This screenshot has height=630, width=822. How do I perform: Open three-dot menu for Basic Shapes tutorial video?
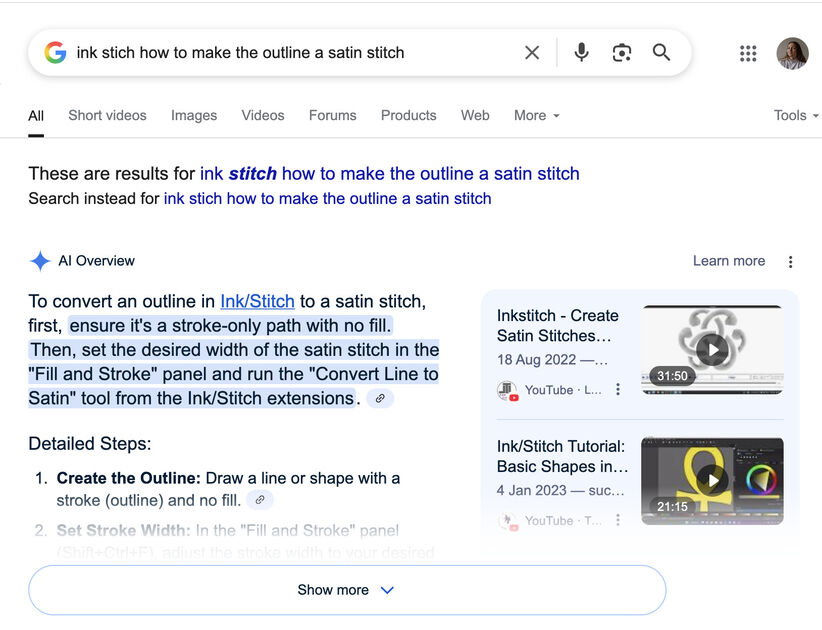click(x=618, y=519)
